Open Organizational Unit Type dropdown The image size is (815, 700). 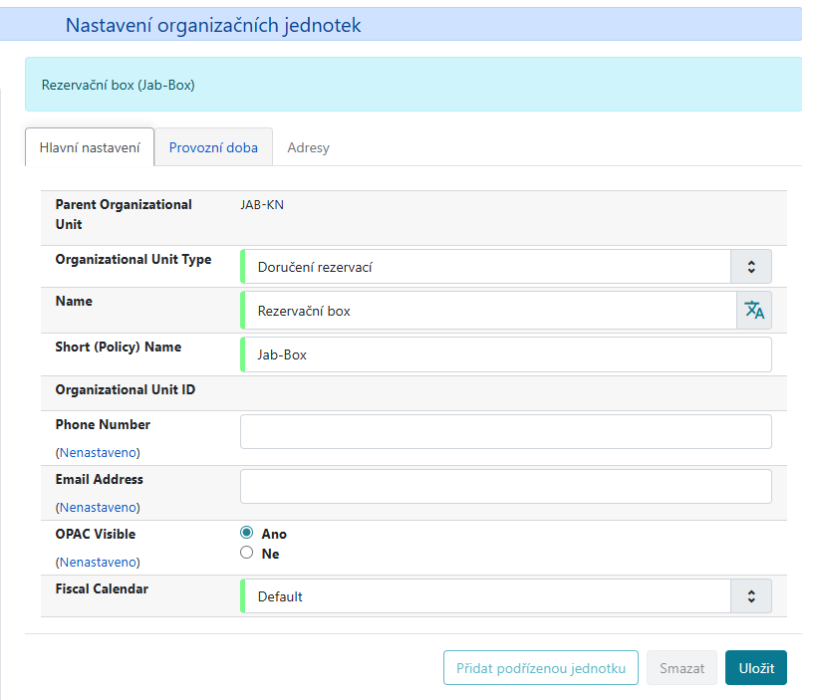(488, 267)
